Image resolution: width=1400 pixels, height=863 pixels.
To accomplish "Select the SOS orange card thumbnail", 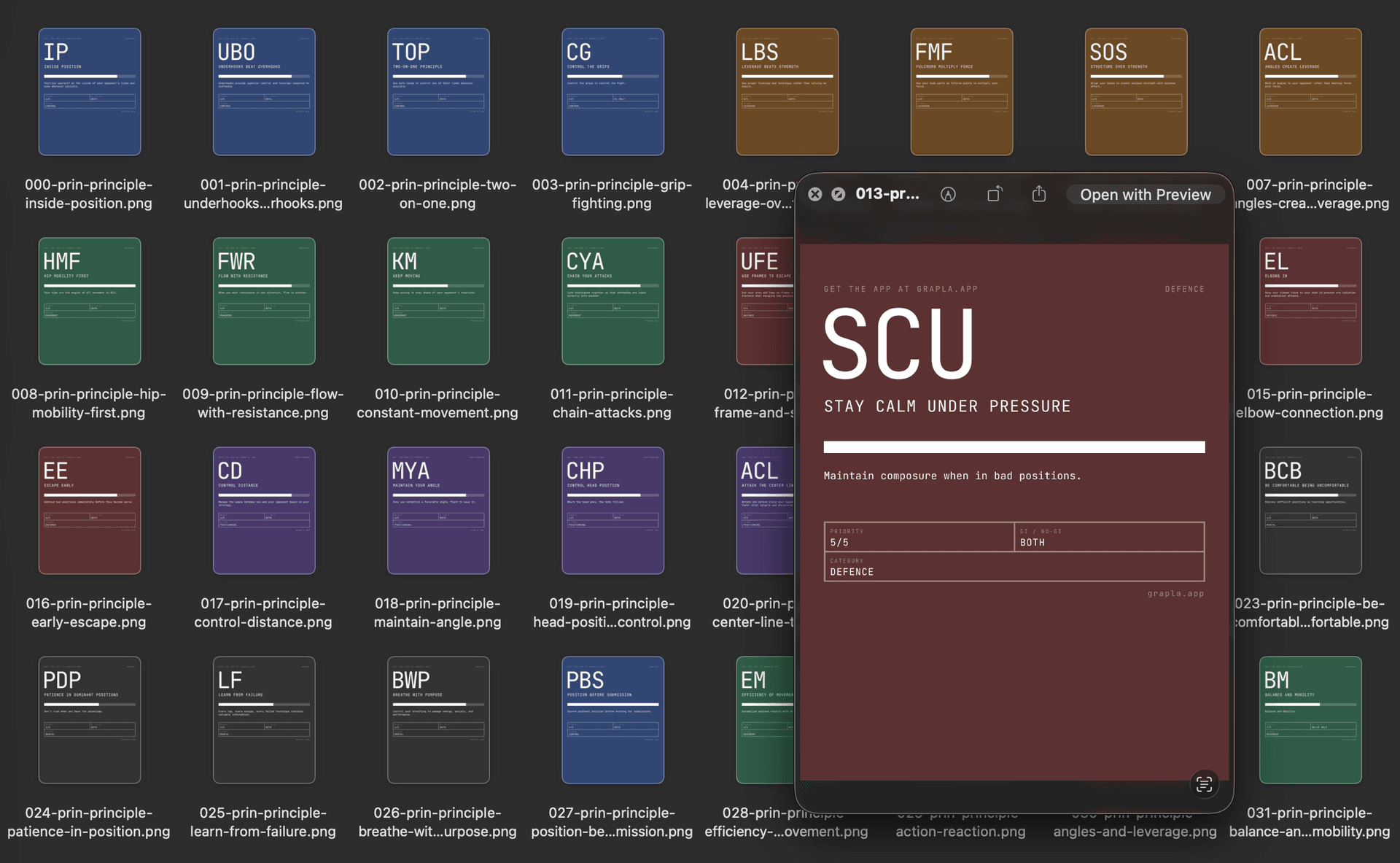I will tap(1135, 92).
